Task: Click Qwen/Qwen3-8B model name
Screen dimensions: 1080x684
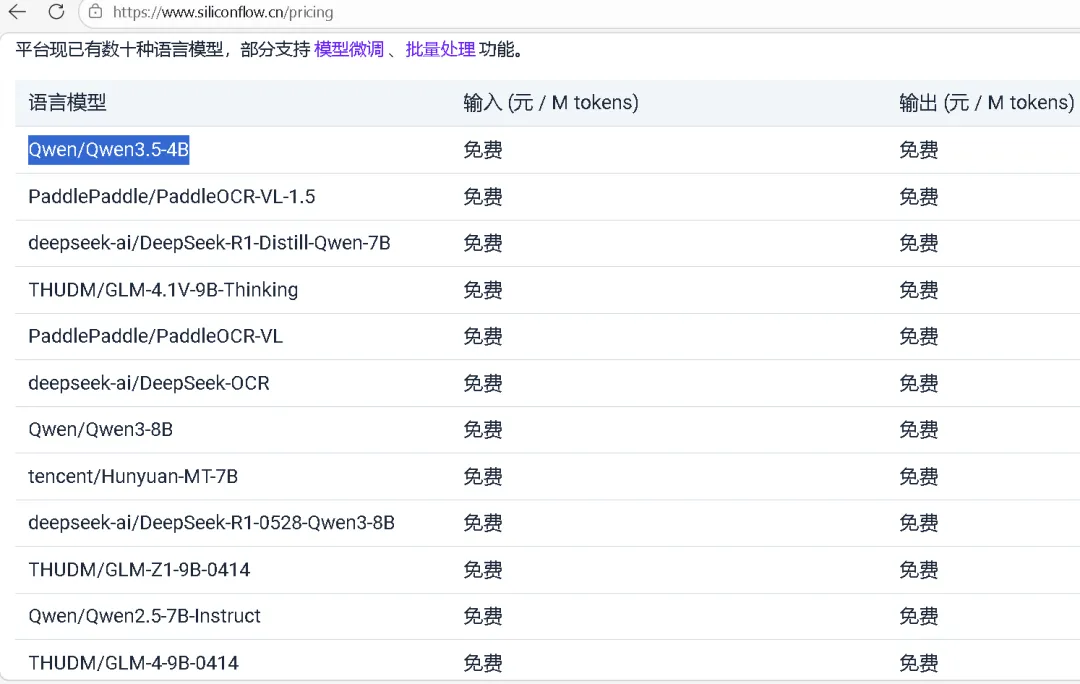Action: (101, 430)
